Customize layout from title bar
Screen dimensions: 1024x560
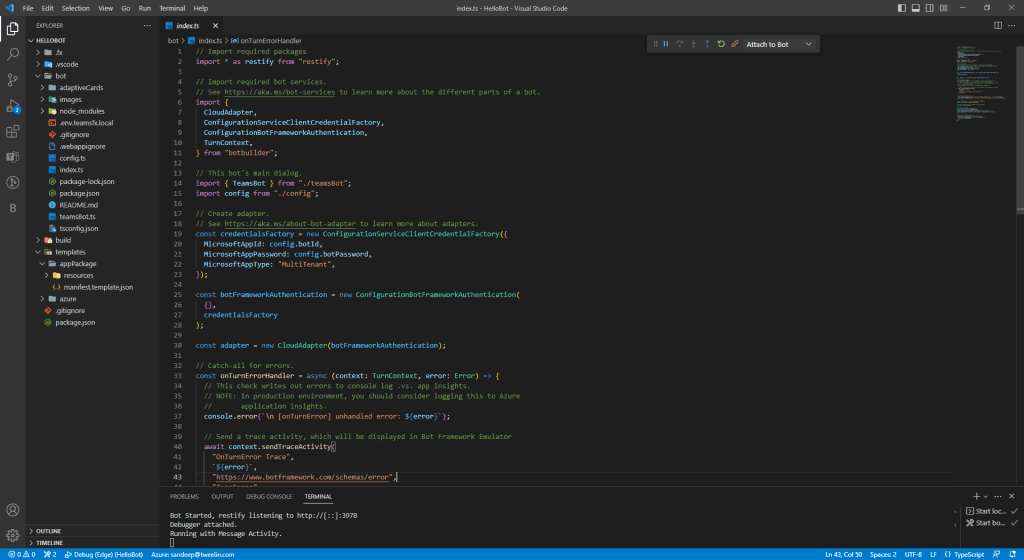coord(944,8)
